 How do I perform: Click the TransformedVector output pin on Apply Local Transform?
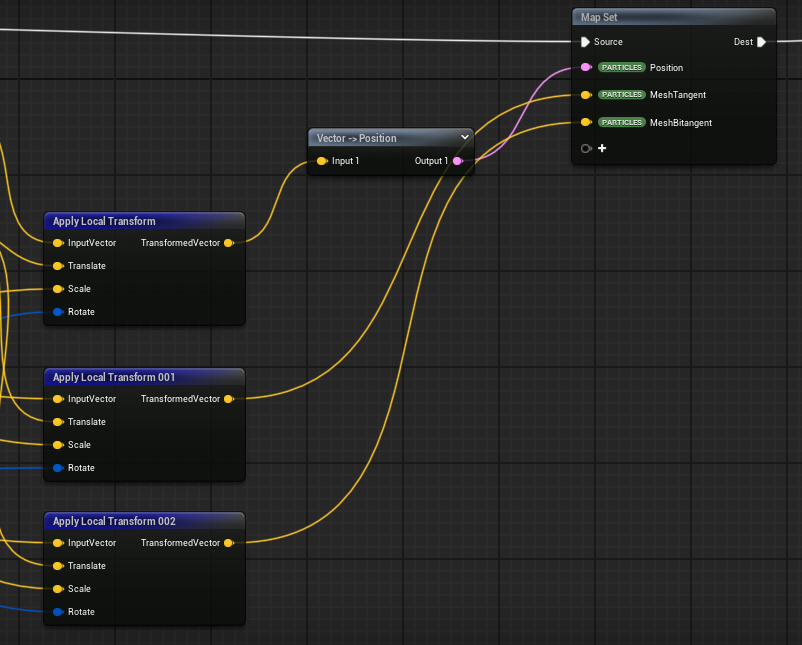pyautogui.click(x=229, y=243)
